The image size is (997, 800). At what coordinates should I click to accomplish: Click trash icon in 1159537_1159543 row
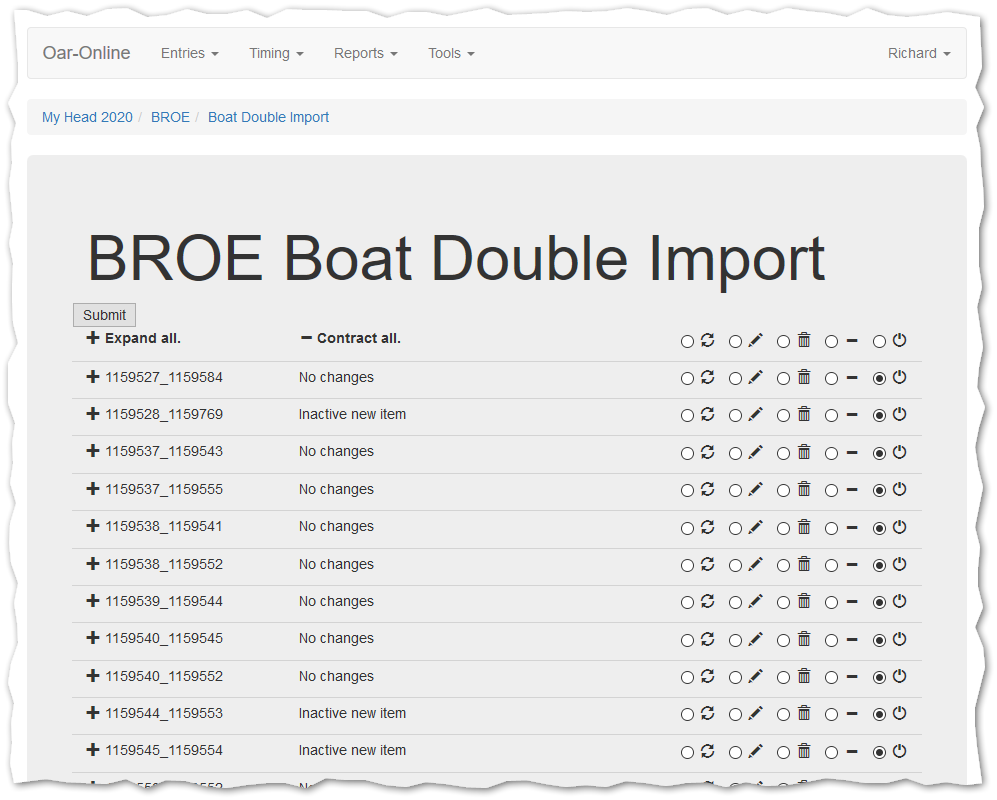coord(803,452)
